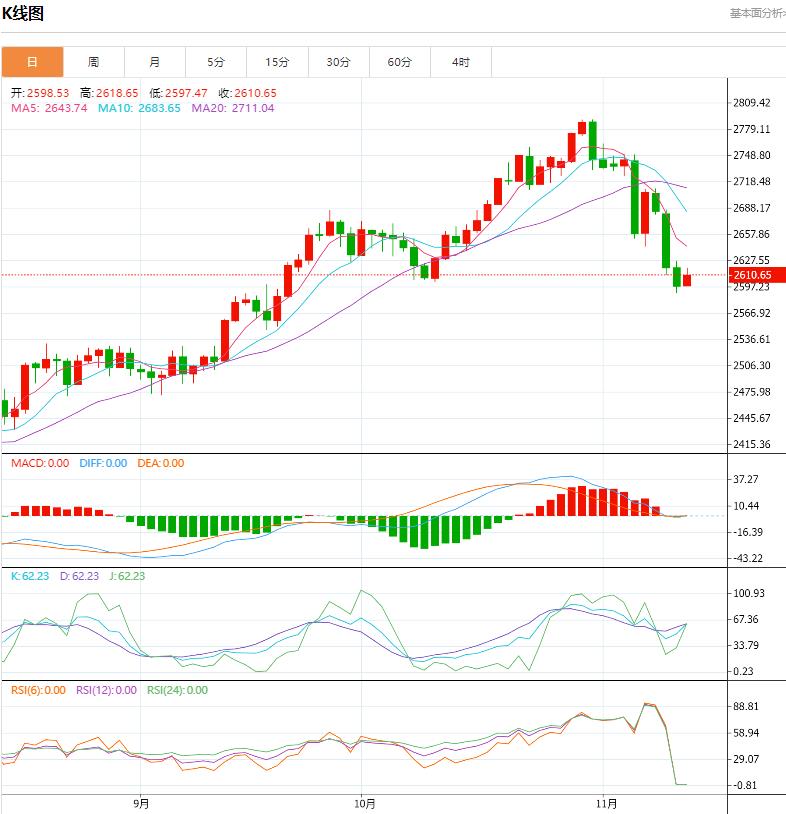
Task: Switch to the 周 weekly tab
Action: click(x=93, y=62)
